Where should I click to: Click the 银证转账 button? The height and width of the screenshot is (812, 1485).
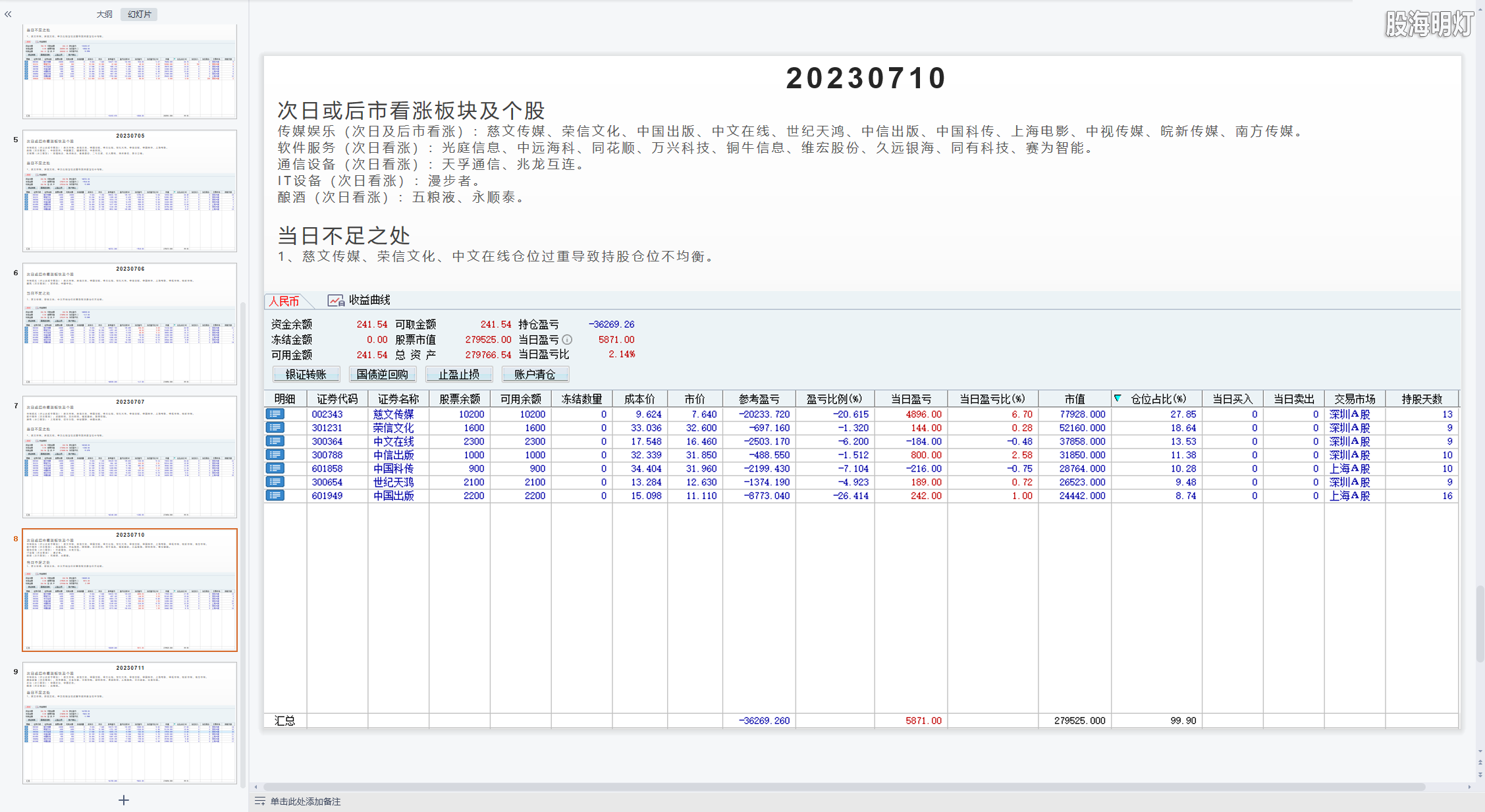pos(306,375)
